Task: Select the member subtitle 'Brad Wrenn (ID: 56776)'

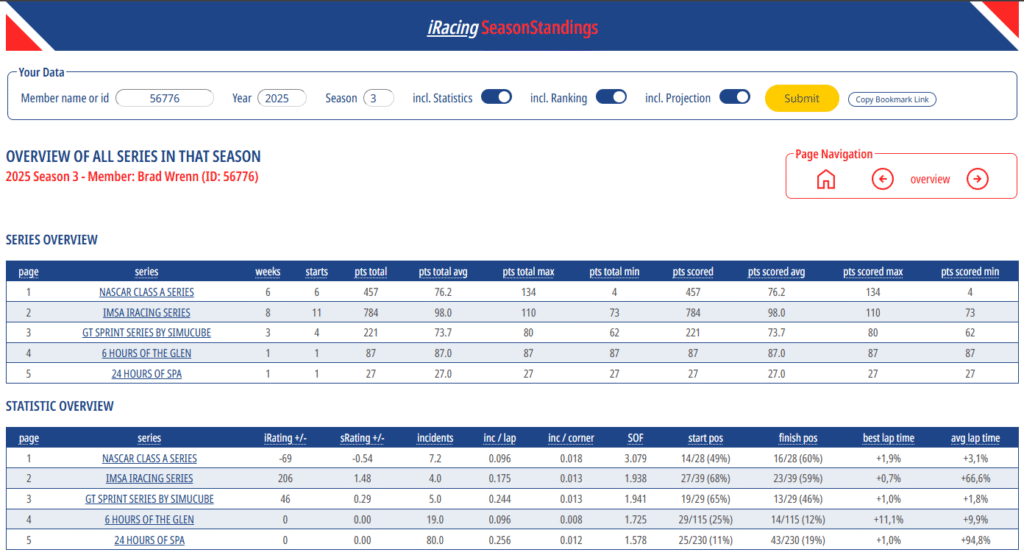Action: click(x=198, y=176)
